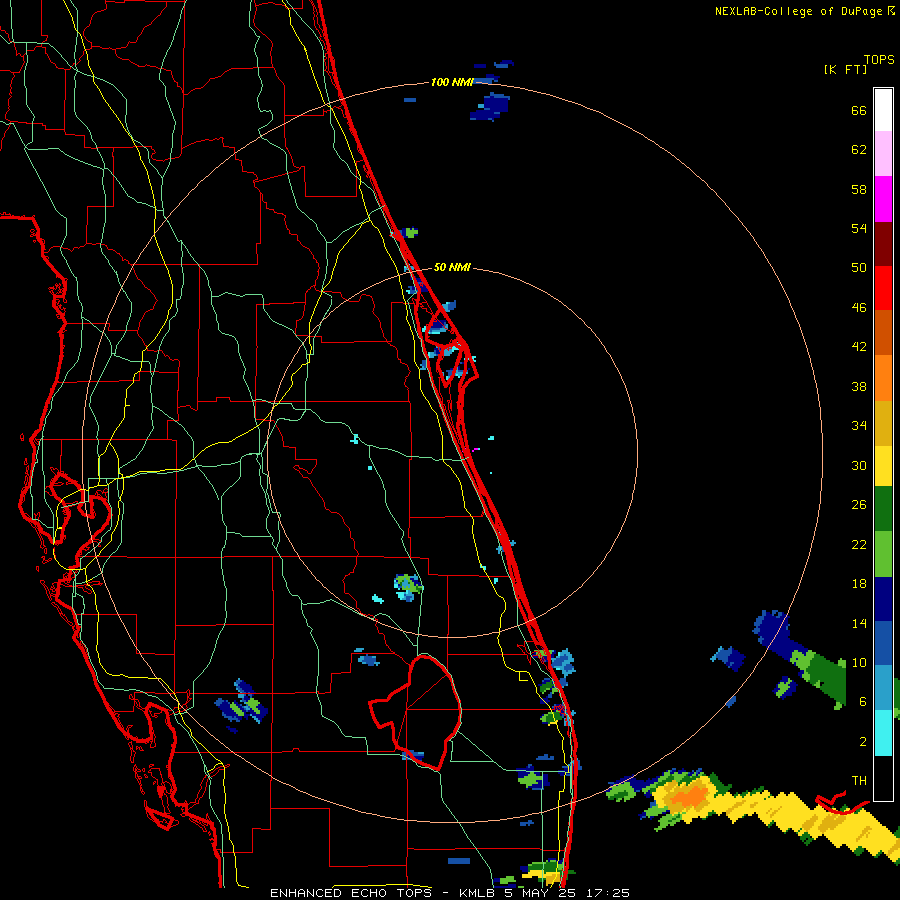Pick the navy blue legend swatch
Image resolution: width=900 pixels, height=900 pixels.
(883, 599)
